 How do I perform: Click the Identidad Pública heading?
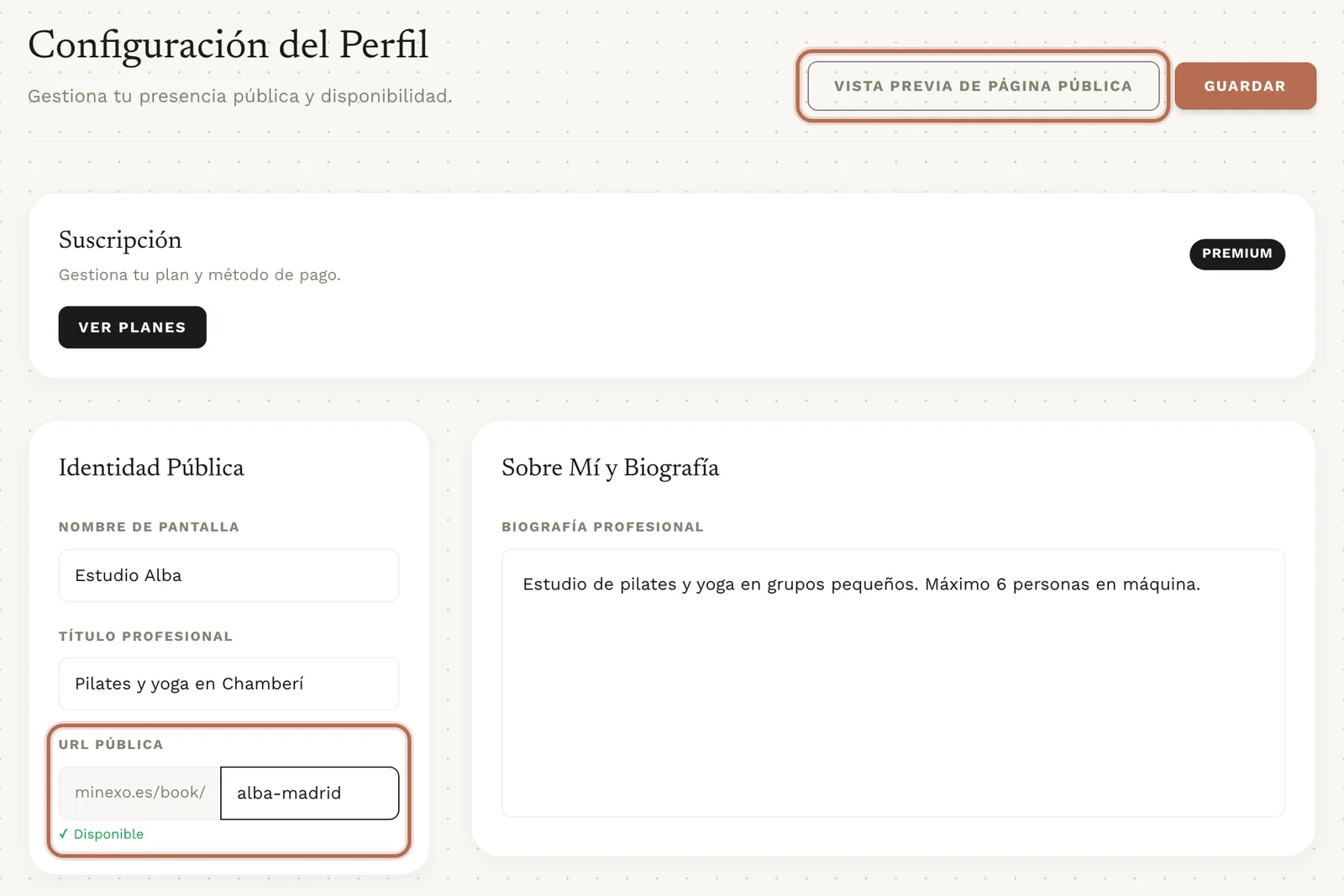(x=151, y=468)
